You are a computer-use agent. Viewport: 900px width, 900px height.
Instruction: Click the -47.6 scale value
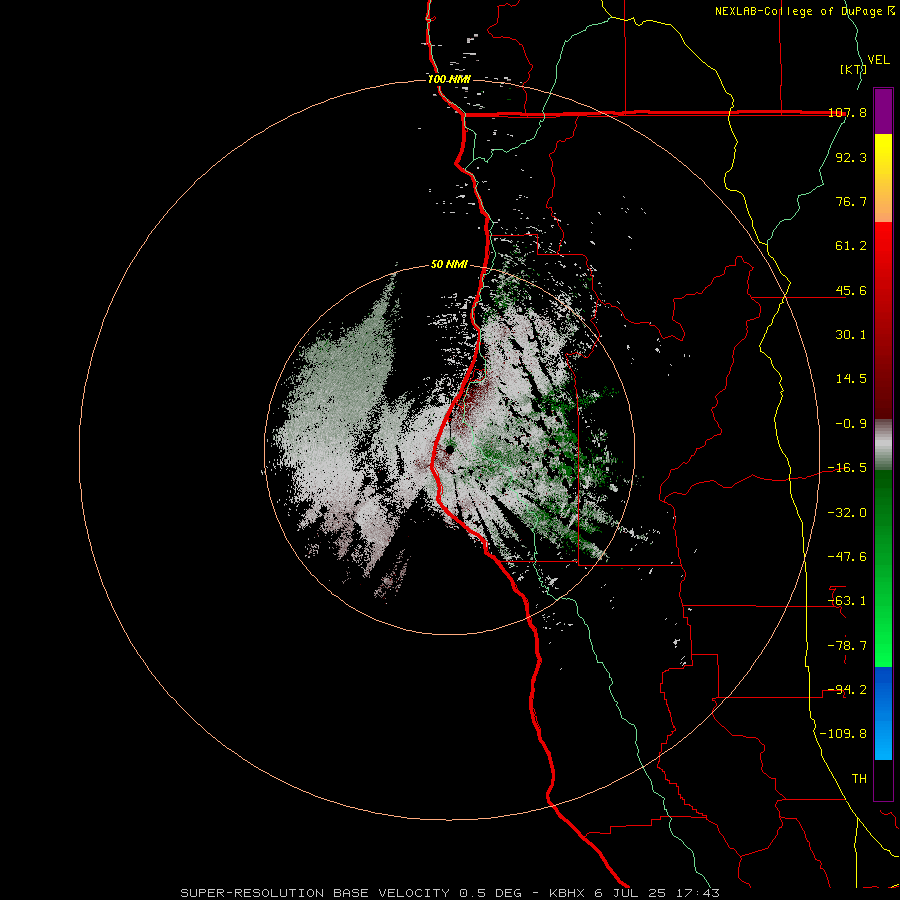(847, 557)
